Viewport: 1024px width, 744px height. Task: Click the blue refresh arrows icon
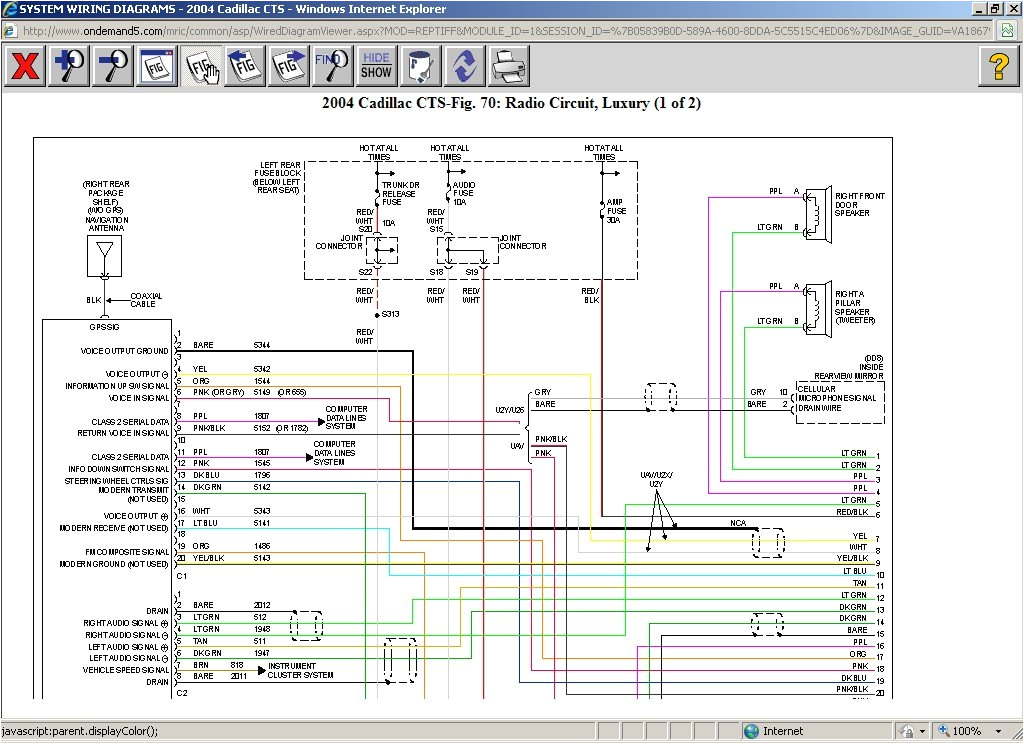464,66
